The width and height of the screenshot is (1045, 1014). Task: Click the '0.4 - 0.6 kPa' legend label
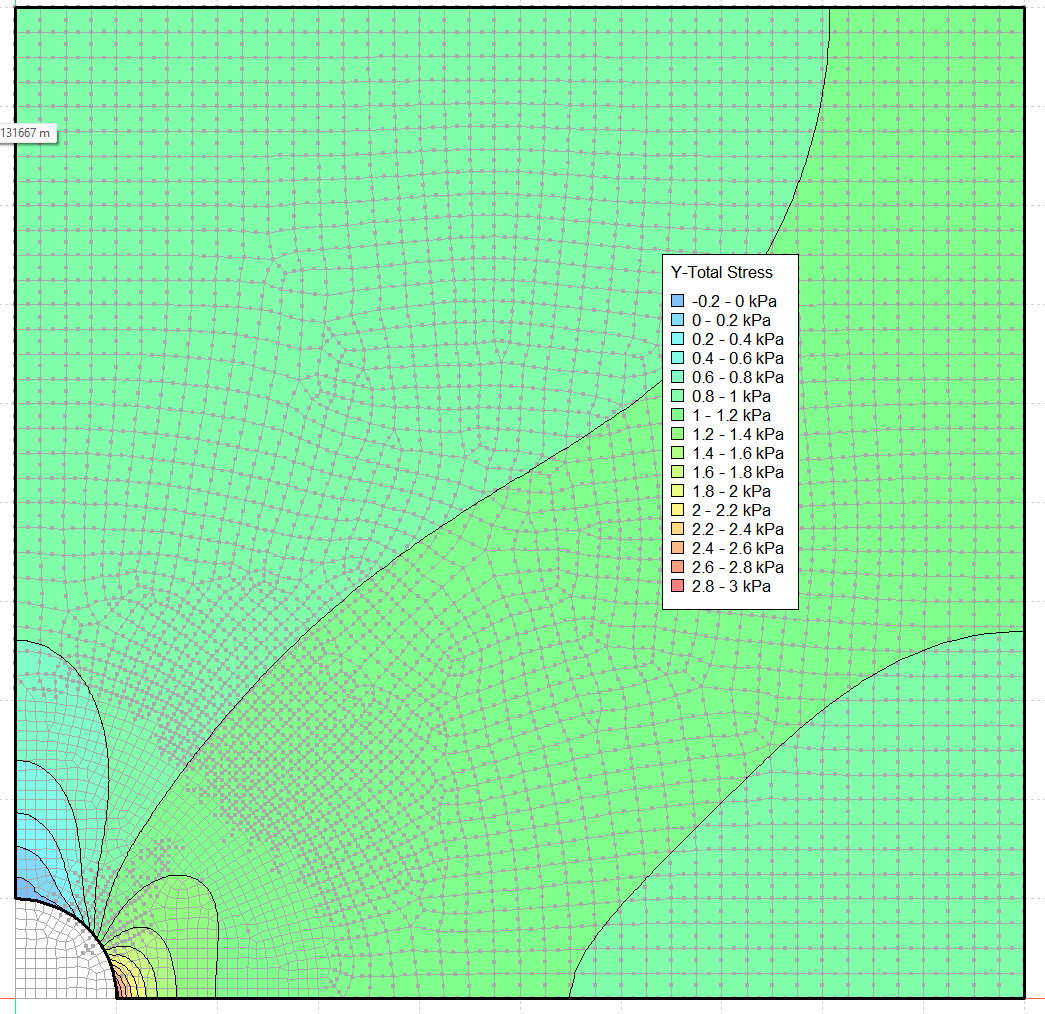738,358
